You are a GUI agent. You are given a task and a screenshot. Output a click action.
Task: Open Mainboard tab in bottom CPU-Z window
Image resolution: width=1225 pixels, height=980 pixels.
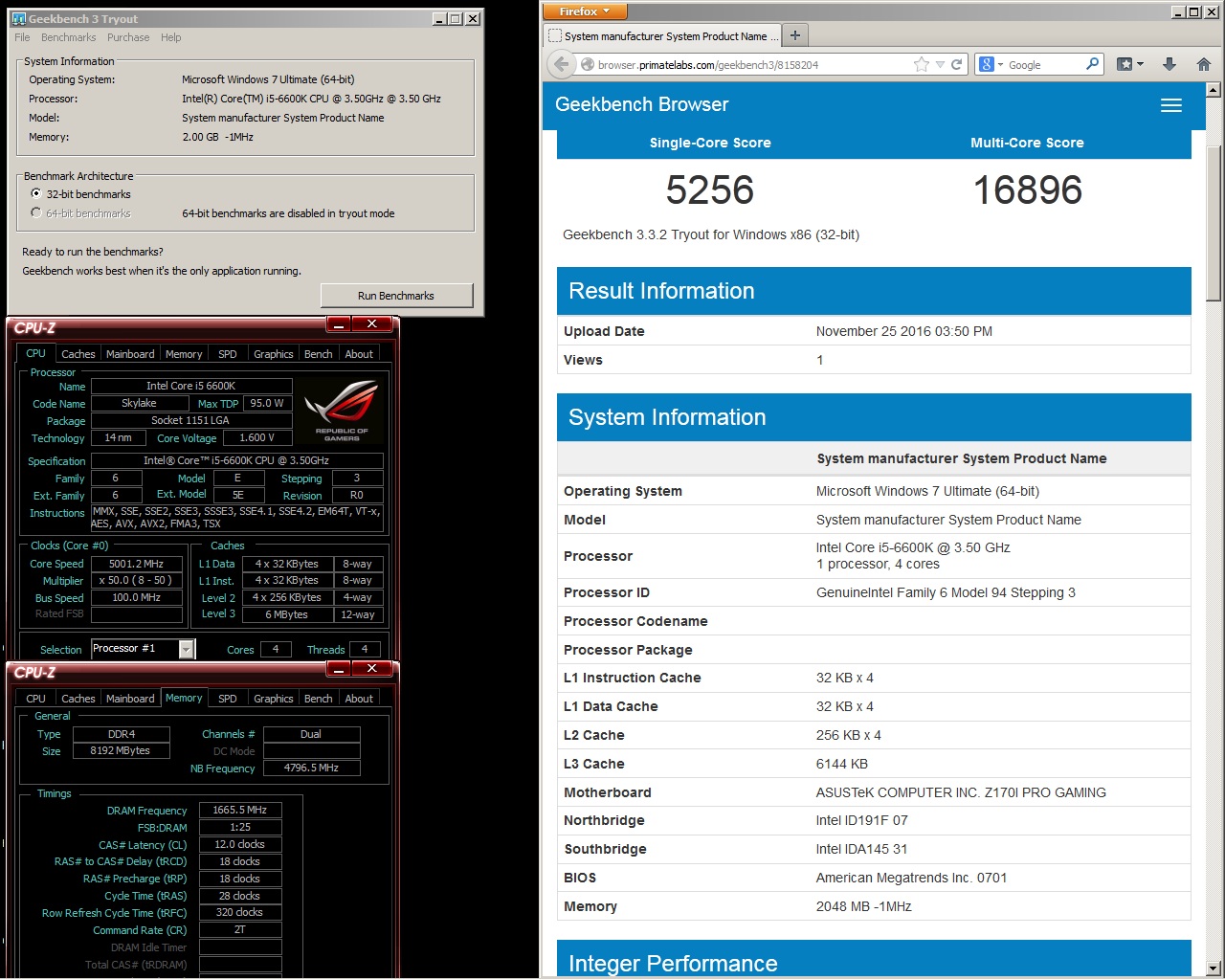click(x=130, y=699)
